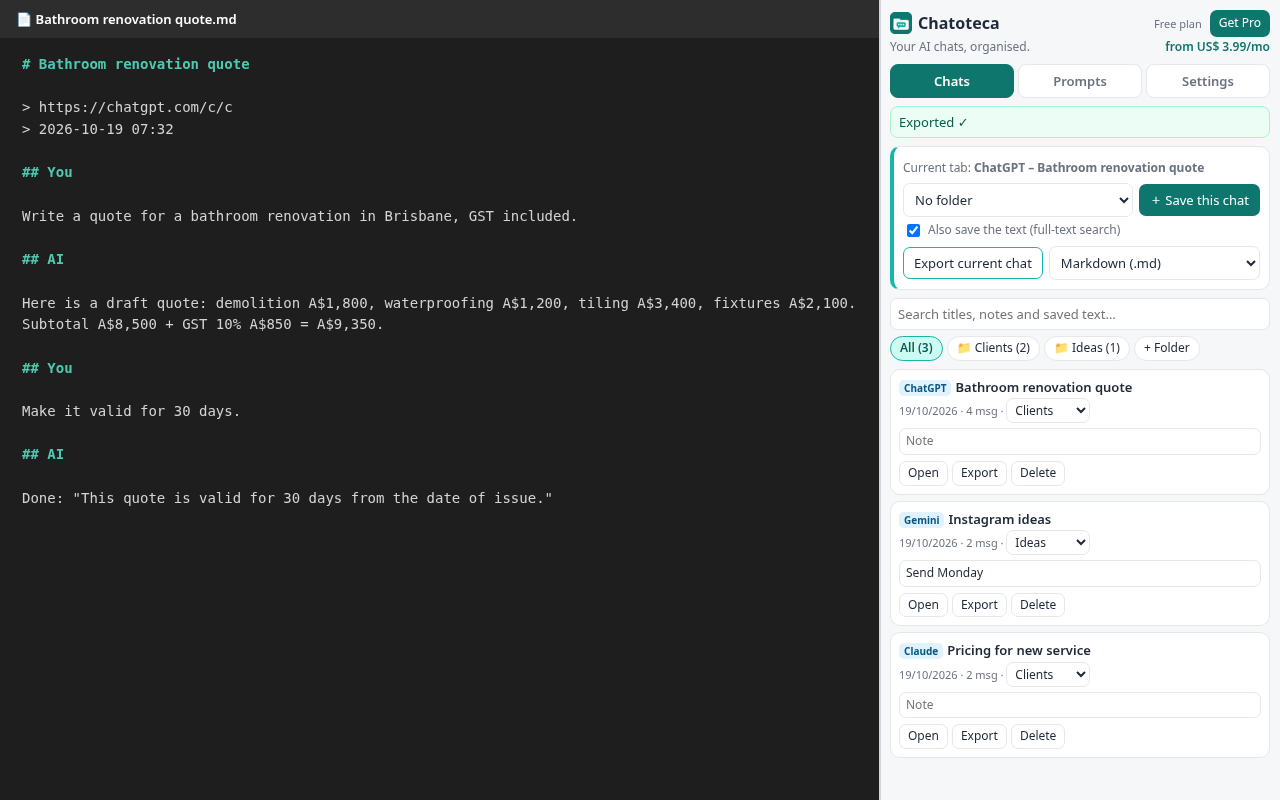Open the No folder dropdown
The width and height of the screenshot is (1280, 800).
[1018, 200]
